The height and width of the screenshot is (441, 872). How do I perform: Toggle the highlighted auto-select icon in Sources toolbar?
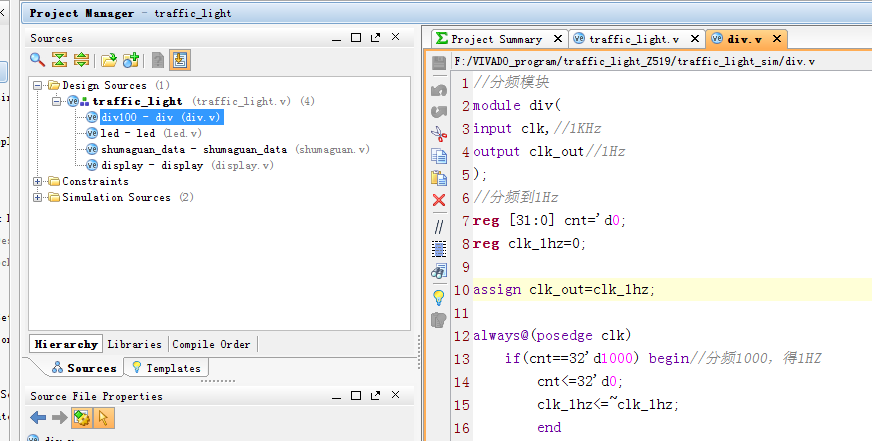180,60
